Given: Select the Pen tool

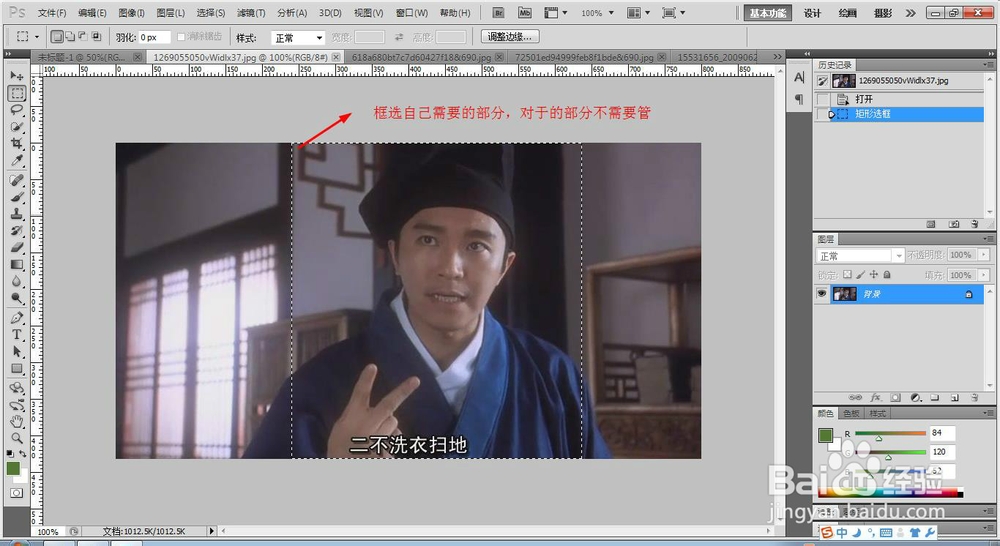Looking at the screenshot, I should point(17,318).
